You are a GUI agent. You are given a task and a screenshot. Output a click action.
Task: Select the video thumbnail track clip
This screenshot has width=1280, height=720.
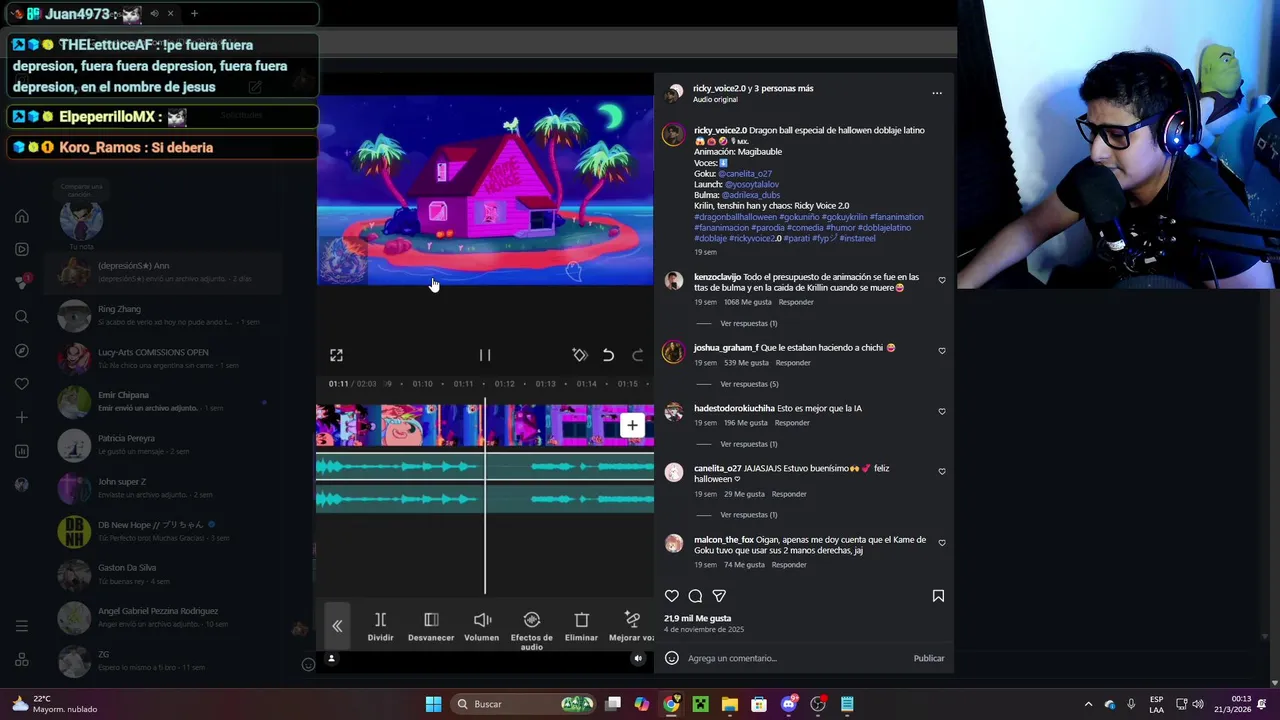(485, 425)
